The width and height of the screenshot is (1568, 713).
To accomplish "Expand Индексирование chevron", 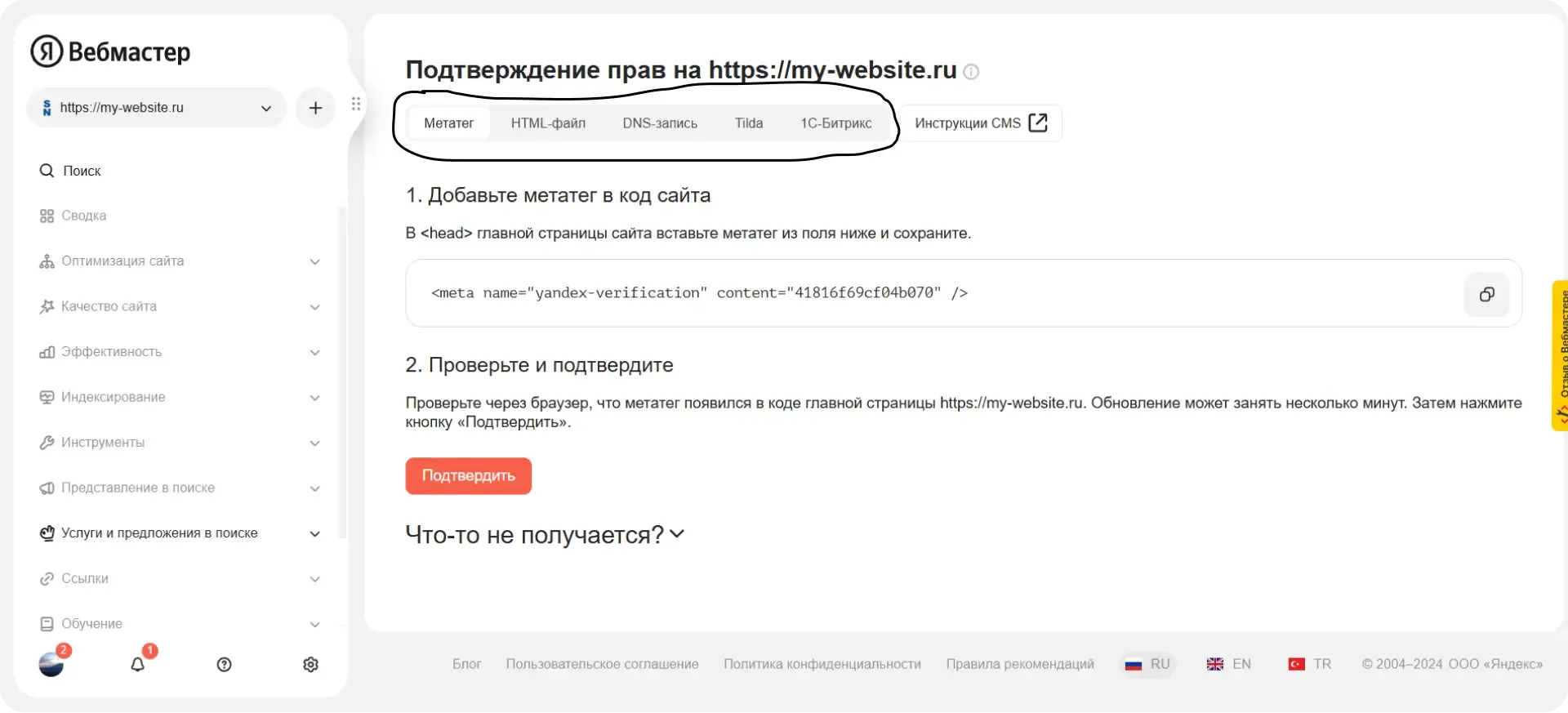I will (315, 398).
